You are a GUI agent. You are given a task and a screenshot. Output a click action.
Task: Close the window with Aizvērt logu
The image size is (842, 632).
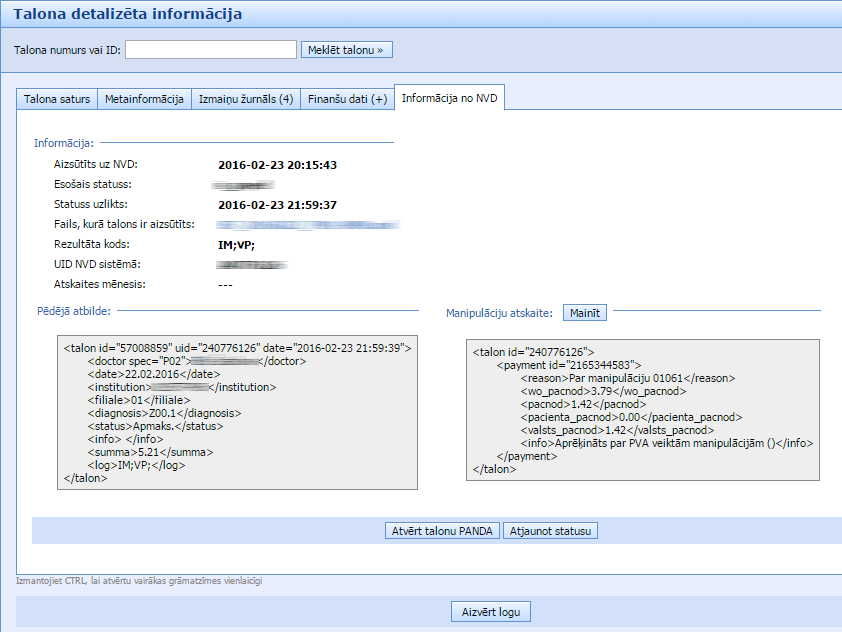click(490, 612)
